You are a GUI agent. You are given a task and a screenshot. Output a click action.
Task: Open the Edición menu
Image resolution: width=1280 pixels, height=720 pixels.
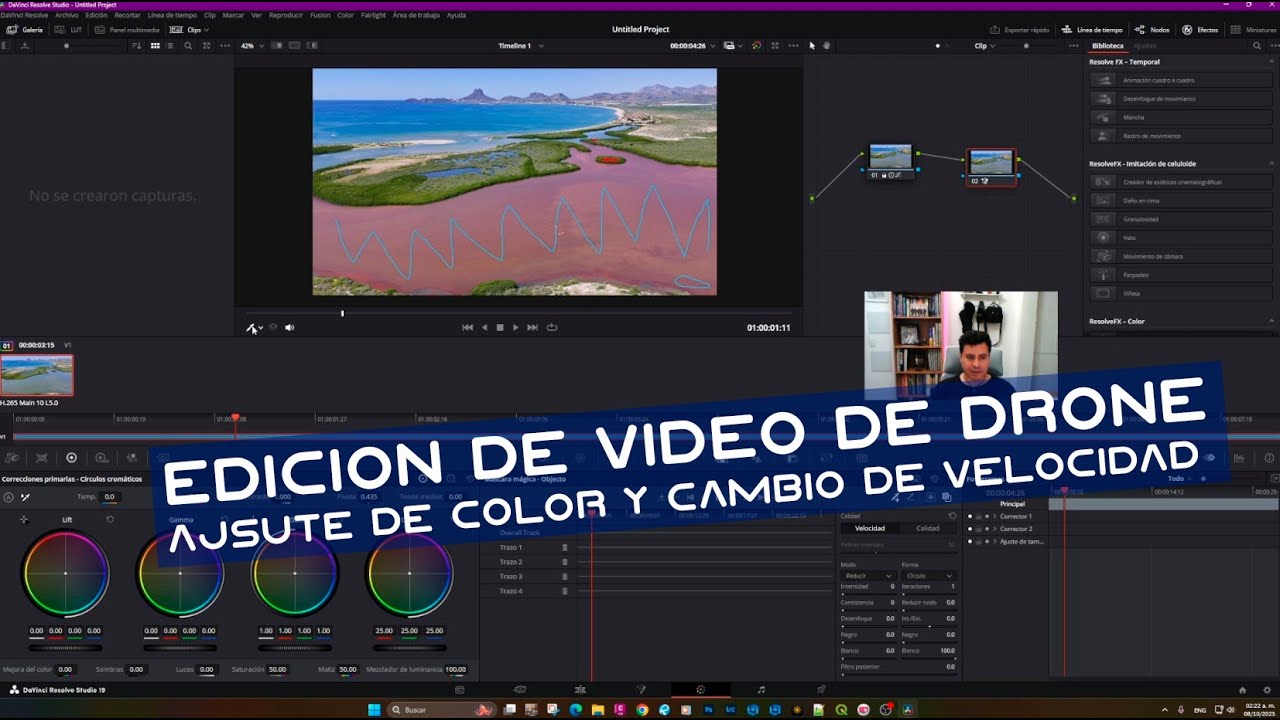point(96,16)
